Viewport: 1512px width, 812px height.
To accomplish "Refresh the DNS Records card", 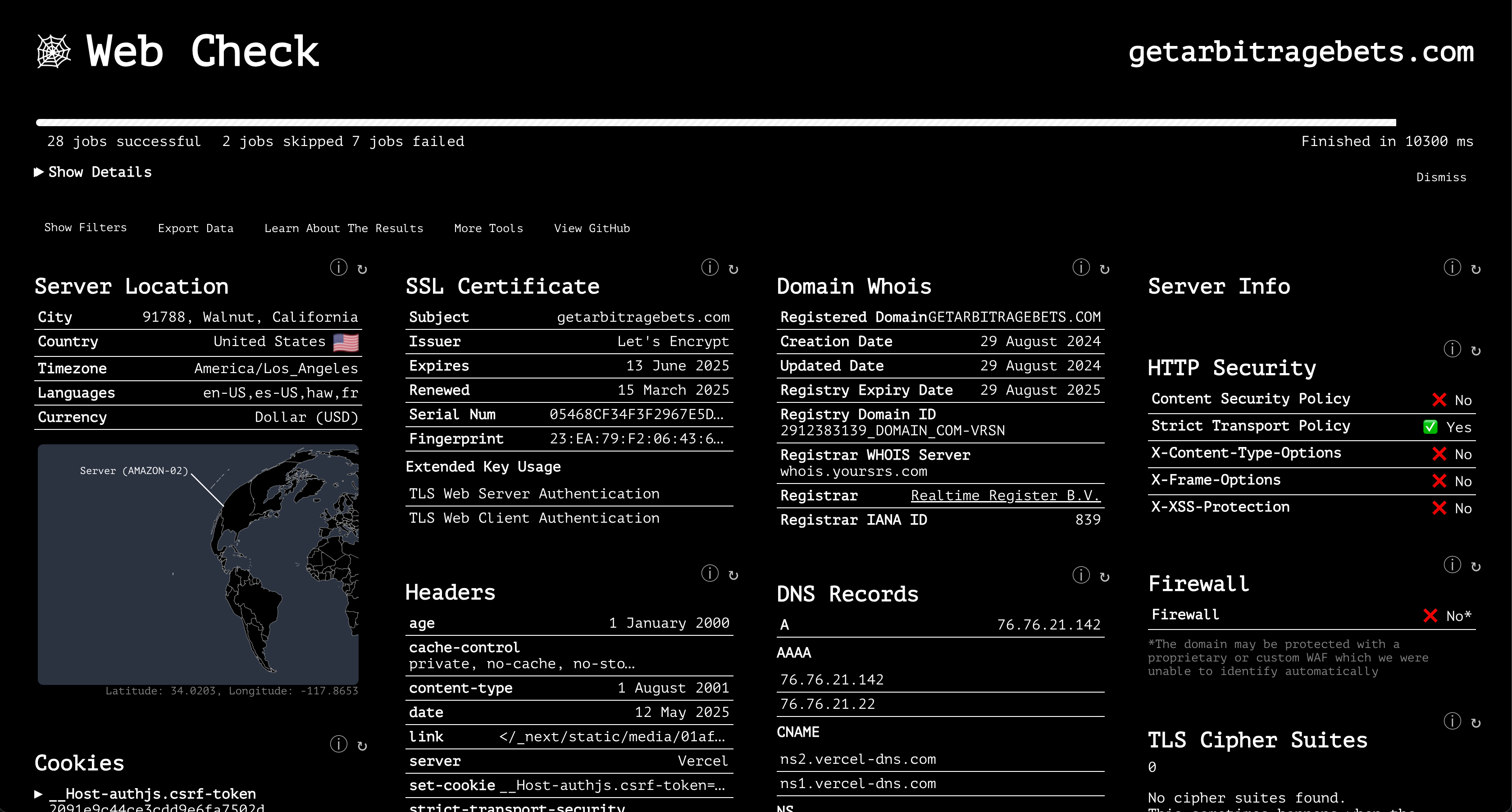I will (x=1105, y=577).
